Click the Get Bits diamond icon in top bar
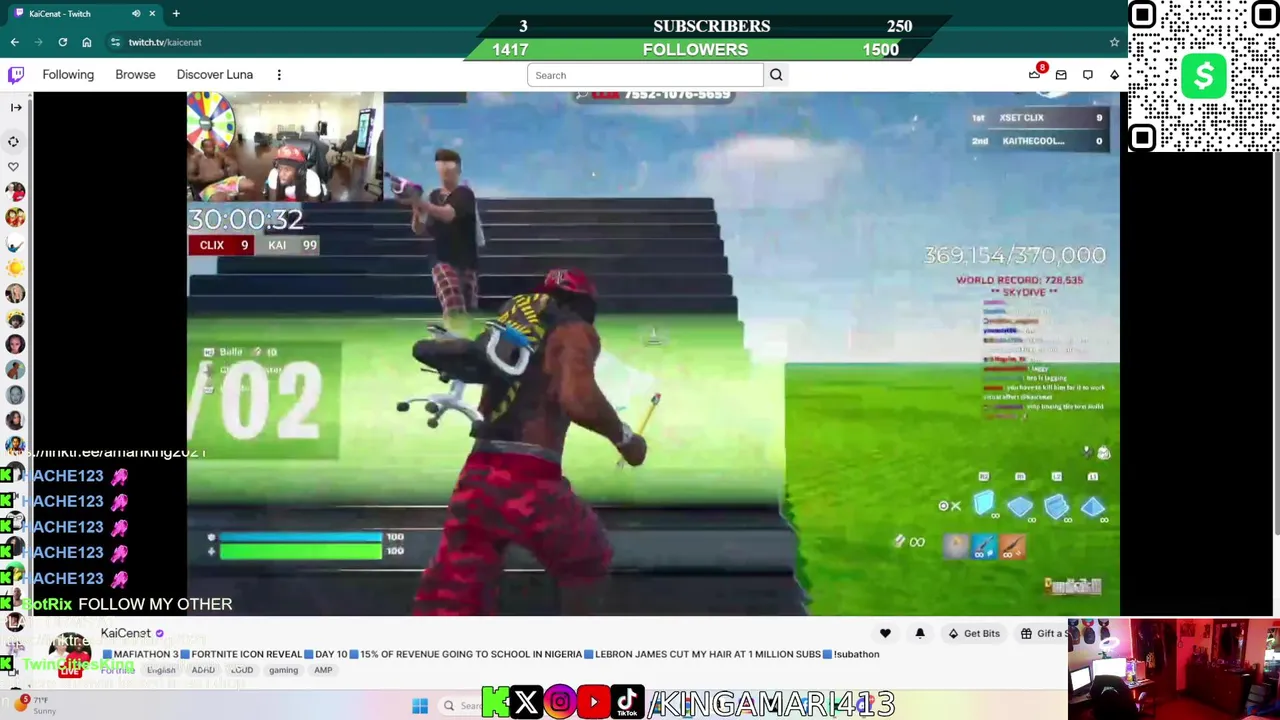 [1114, 75]
